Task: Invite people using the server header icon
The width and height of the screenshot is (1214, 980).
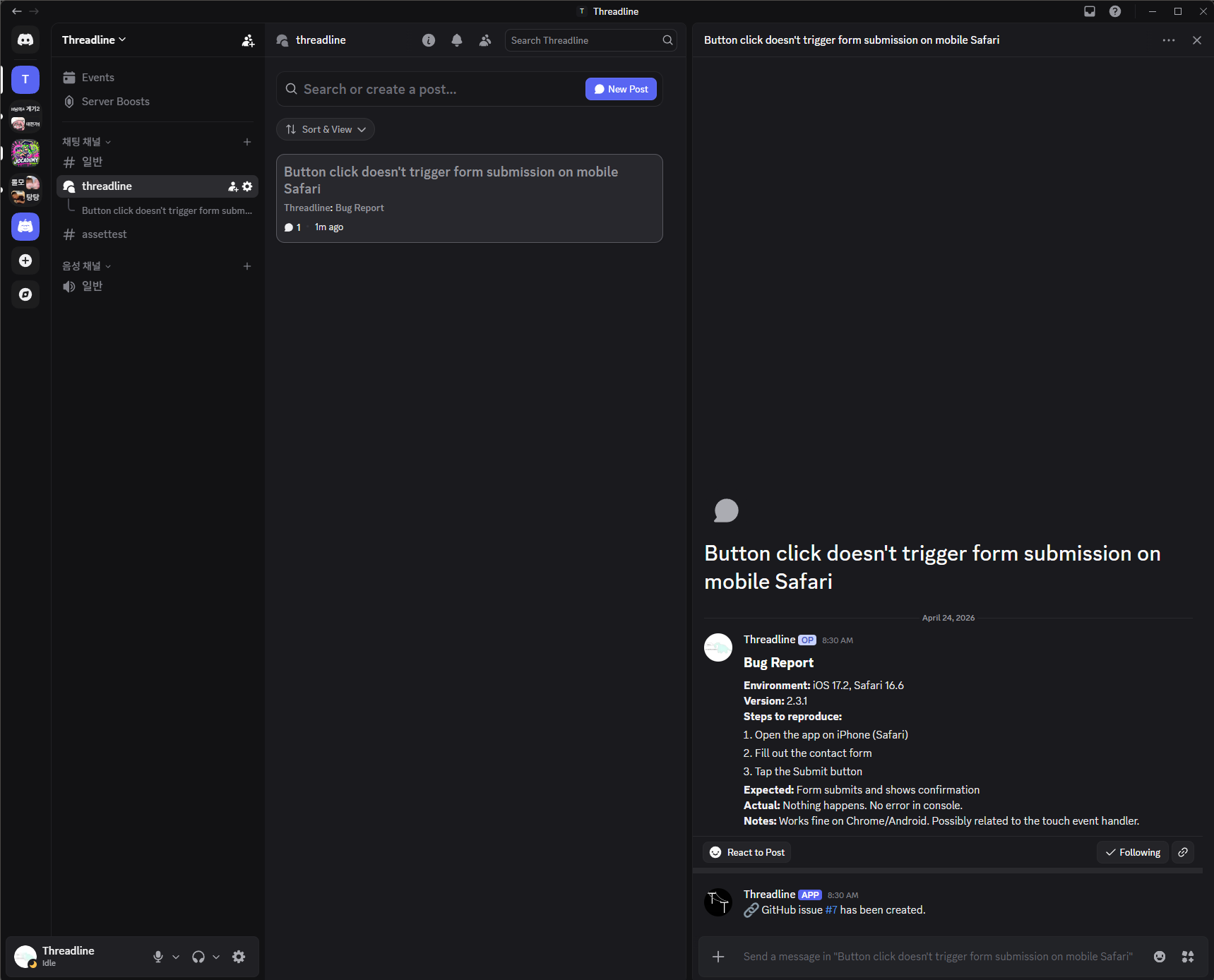Action: (x=248, y=40)
